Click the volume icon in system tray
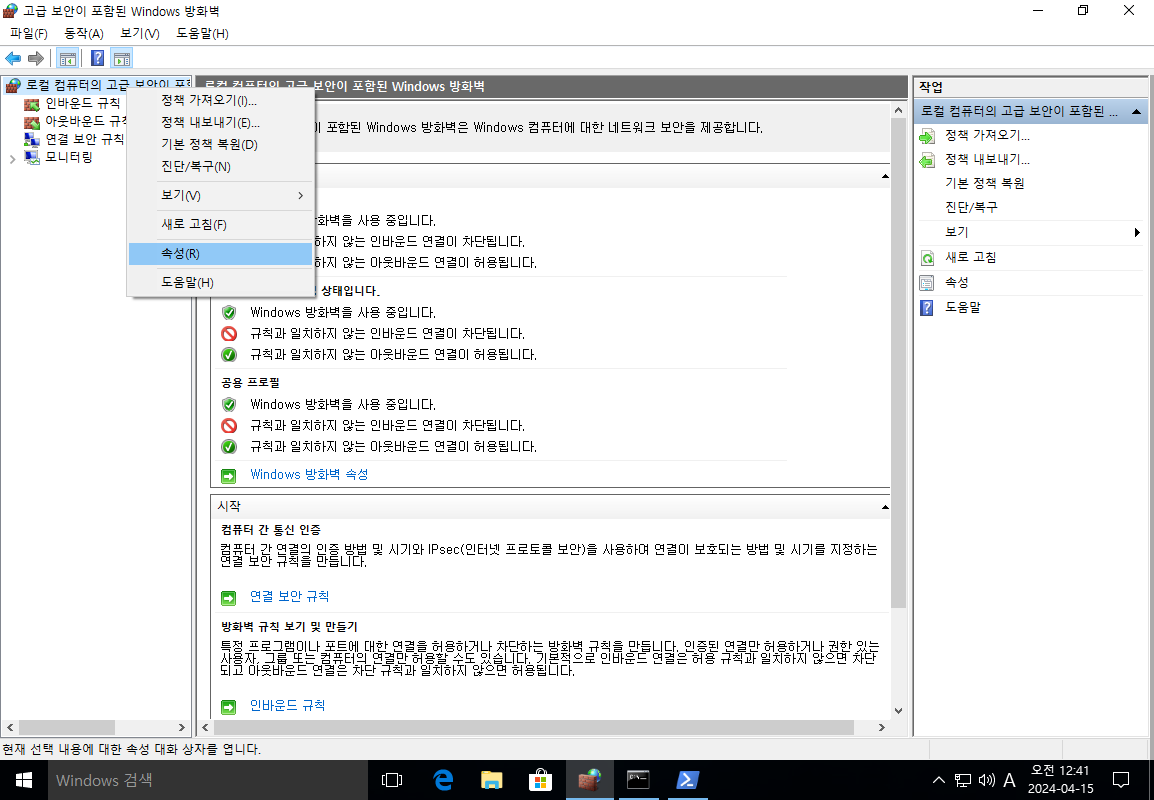 click(x=987, y=780)
